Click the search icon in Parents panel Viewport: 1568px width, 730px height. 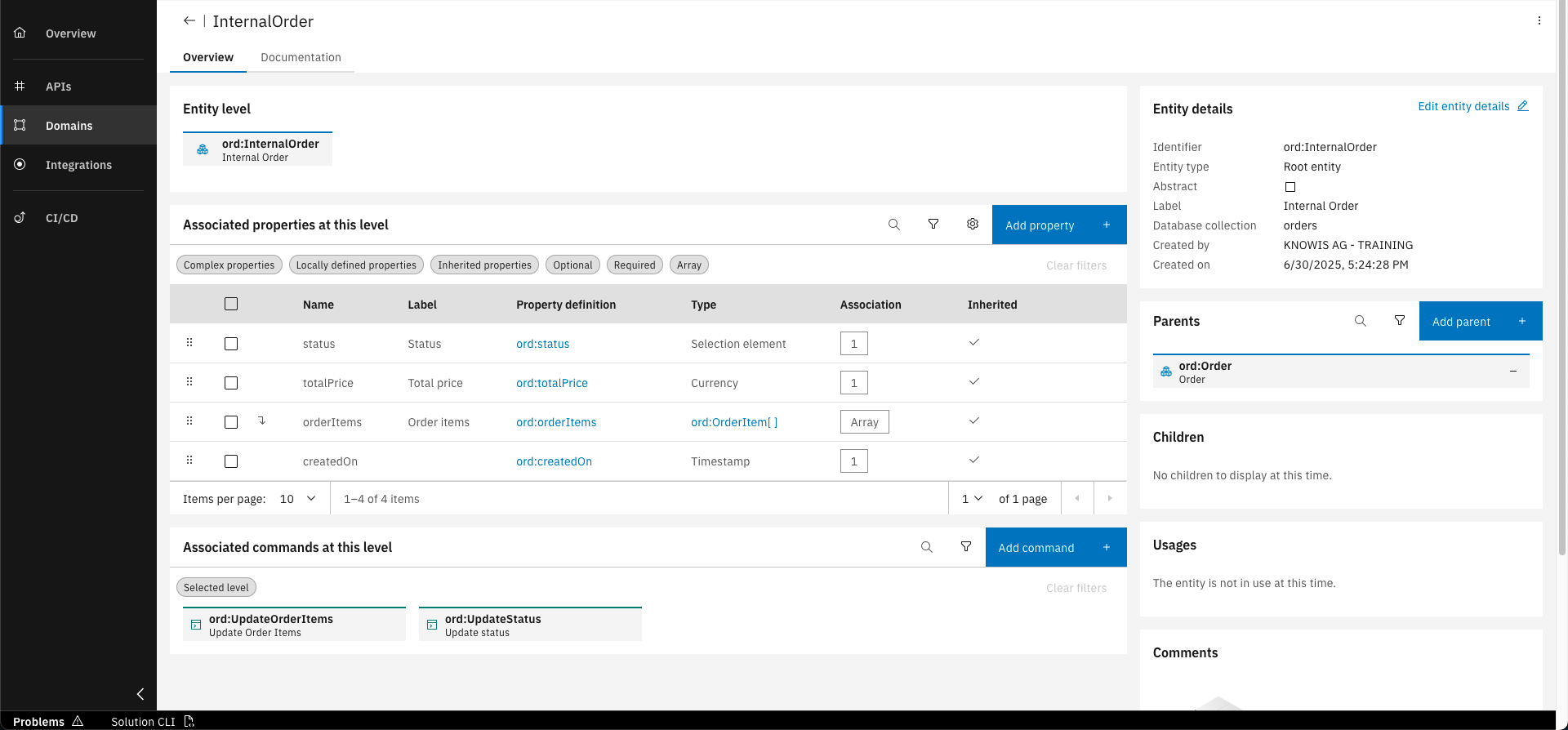(1361, 321)
